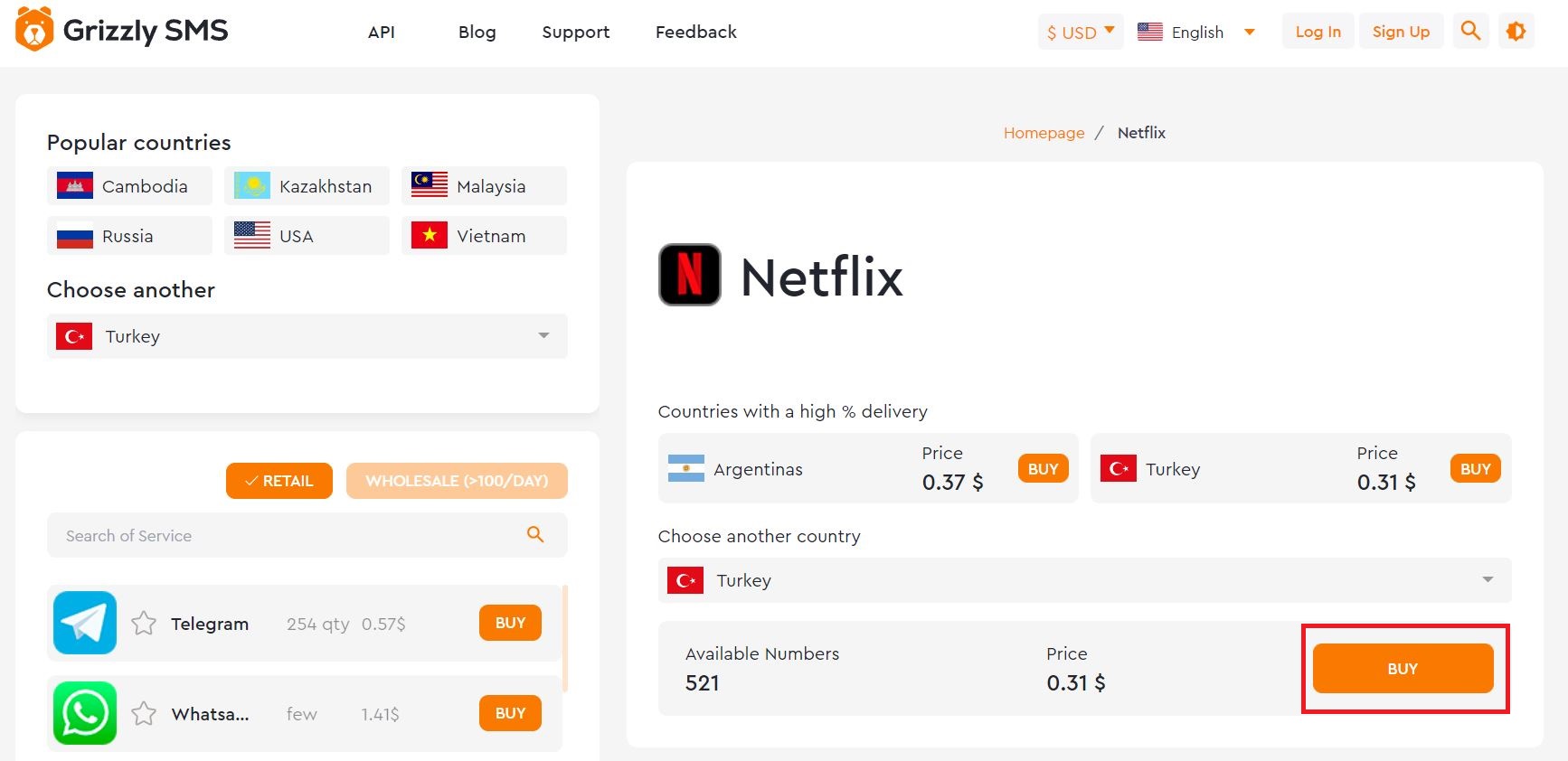
Task: Open the Feedback menu item
Action: pyautogui.click(x=696, y=32)
